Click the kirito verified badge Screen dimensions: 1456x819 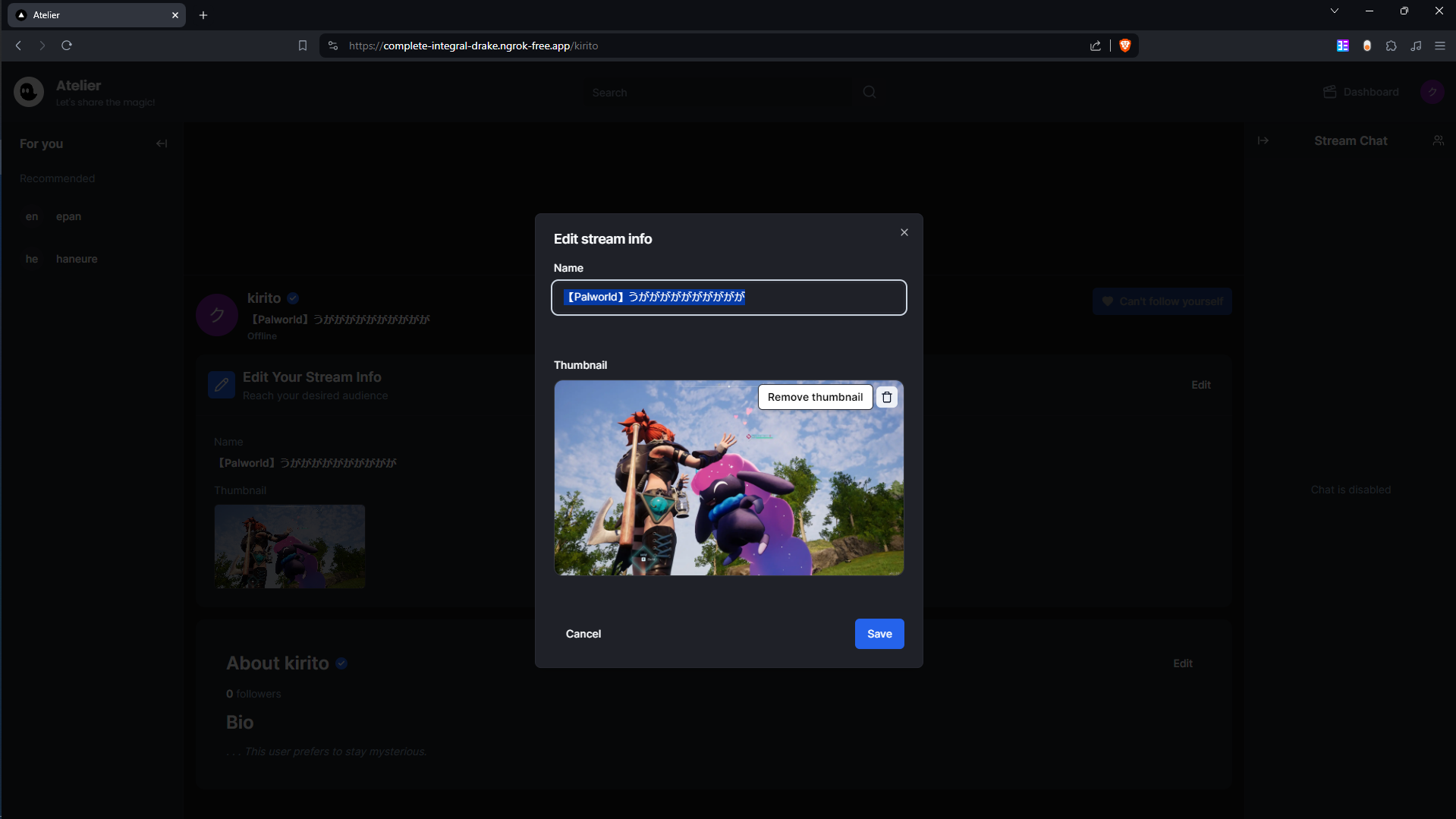(x=293, y=298)
